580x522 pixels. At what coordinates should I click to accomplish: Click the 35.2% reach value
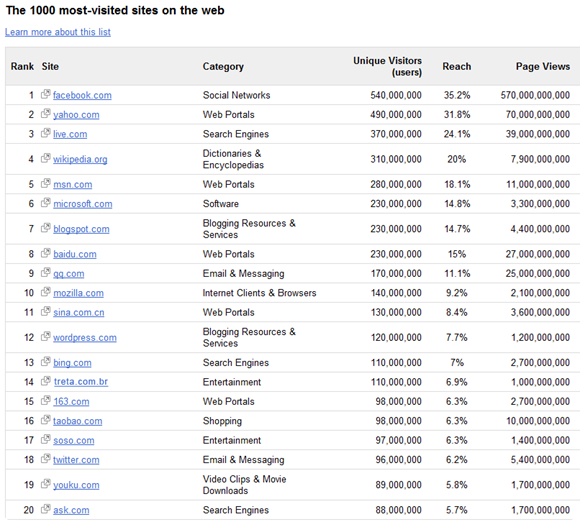pyautogui.click(x=457, y=95)
